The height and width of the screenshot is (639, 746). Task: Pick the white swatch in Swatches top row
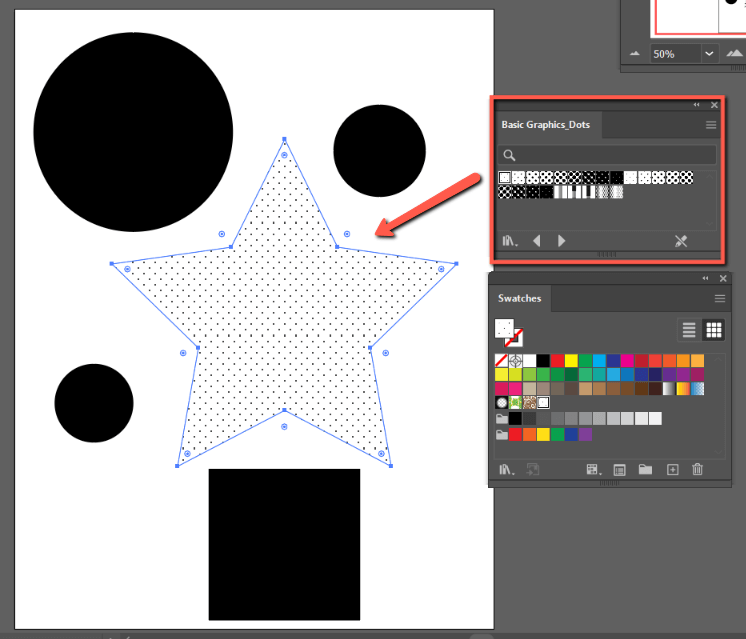click(529, 361)
